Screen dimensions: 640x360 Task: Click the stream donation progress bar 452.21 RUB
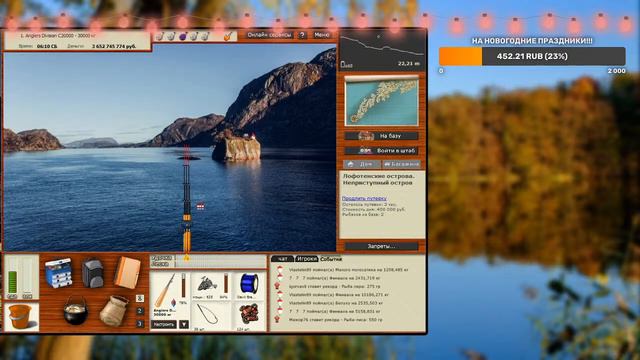[x=532, y=56]
